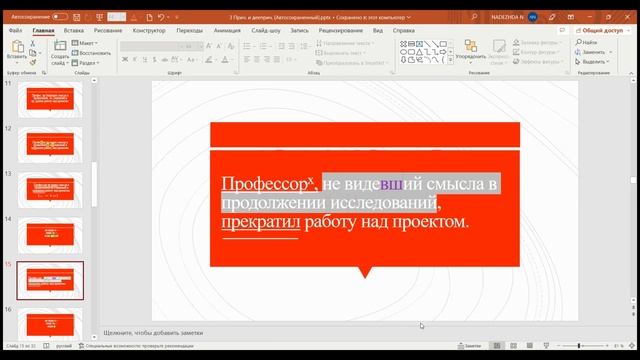Switch to the Слайд-шоу tab
Viewport: 640px width, 360px height.
(266, 31)
